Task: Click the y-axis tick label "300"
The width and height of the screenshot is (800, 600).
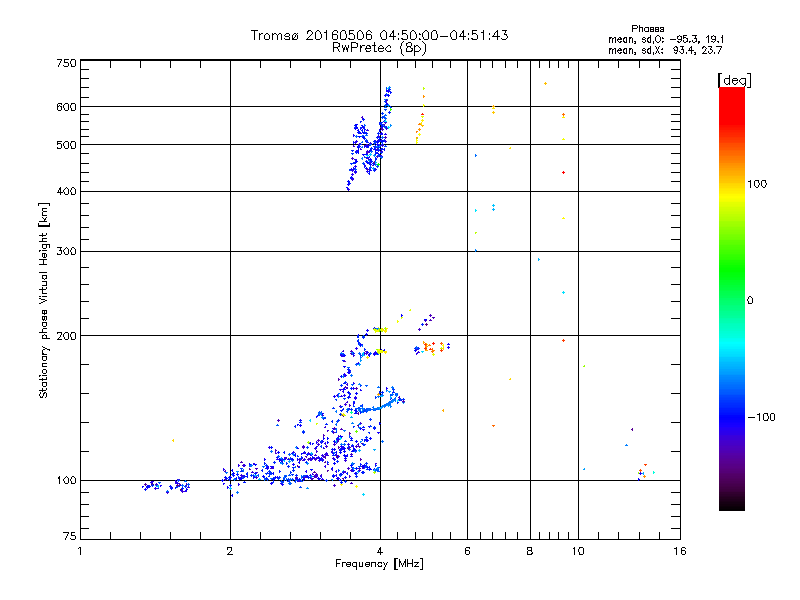Action: [x=66, y=251]
